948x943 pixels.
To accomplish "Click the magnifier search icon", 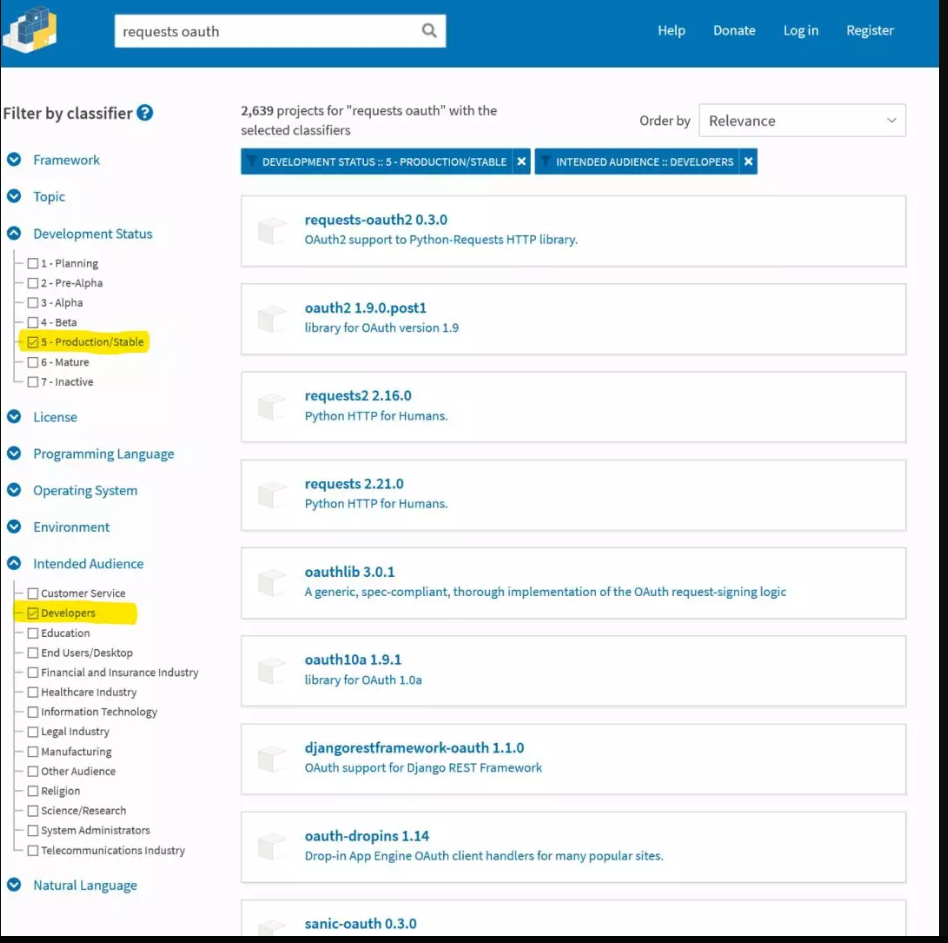I will [x=429, y=31].
